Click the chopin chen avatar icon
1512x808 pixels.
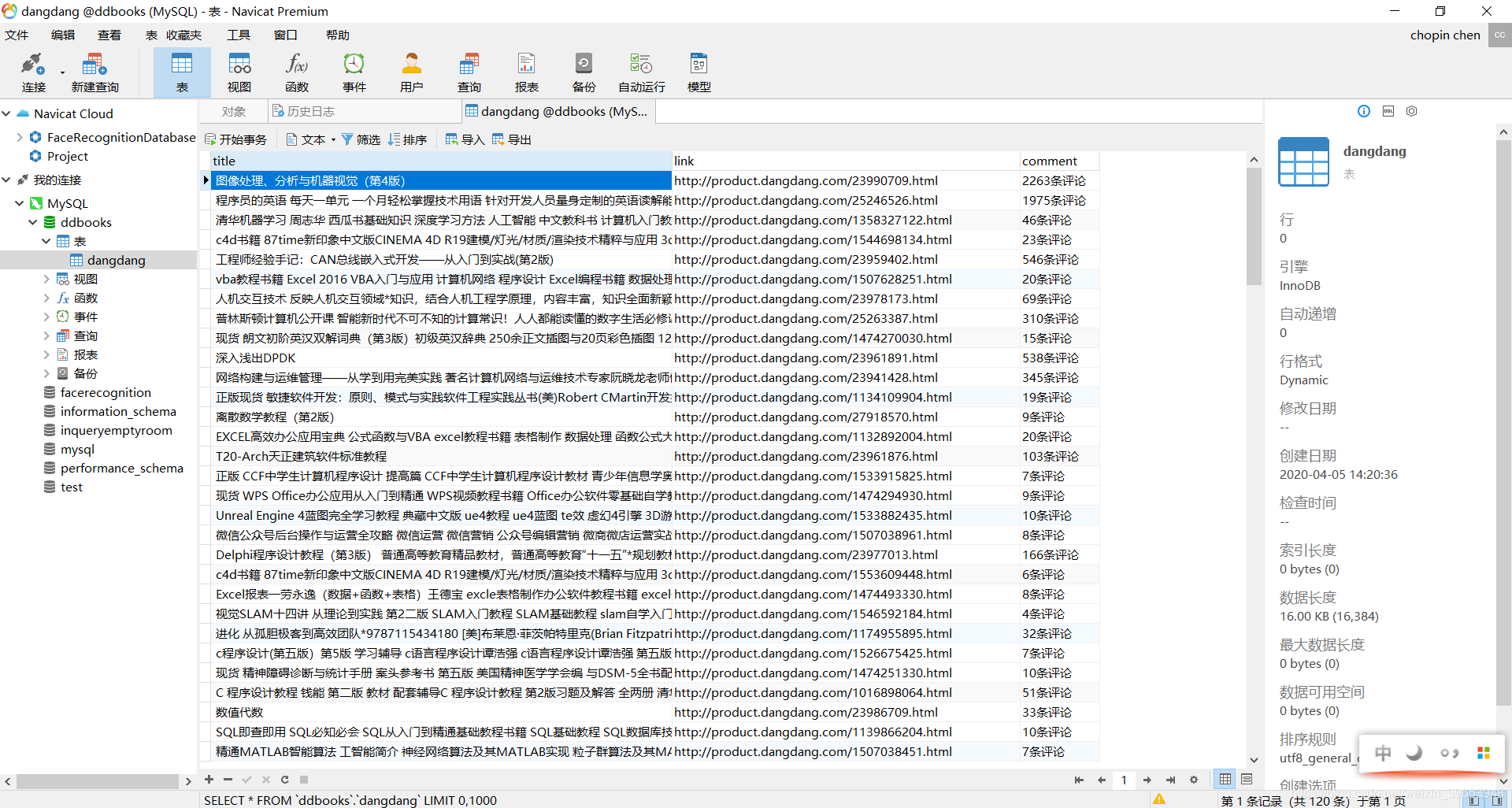[x=1499, y=35]
